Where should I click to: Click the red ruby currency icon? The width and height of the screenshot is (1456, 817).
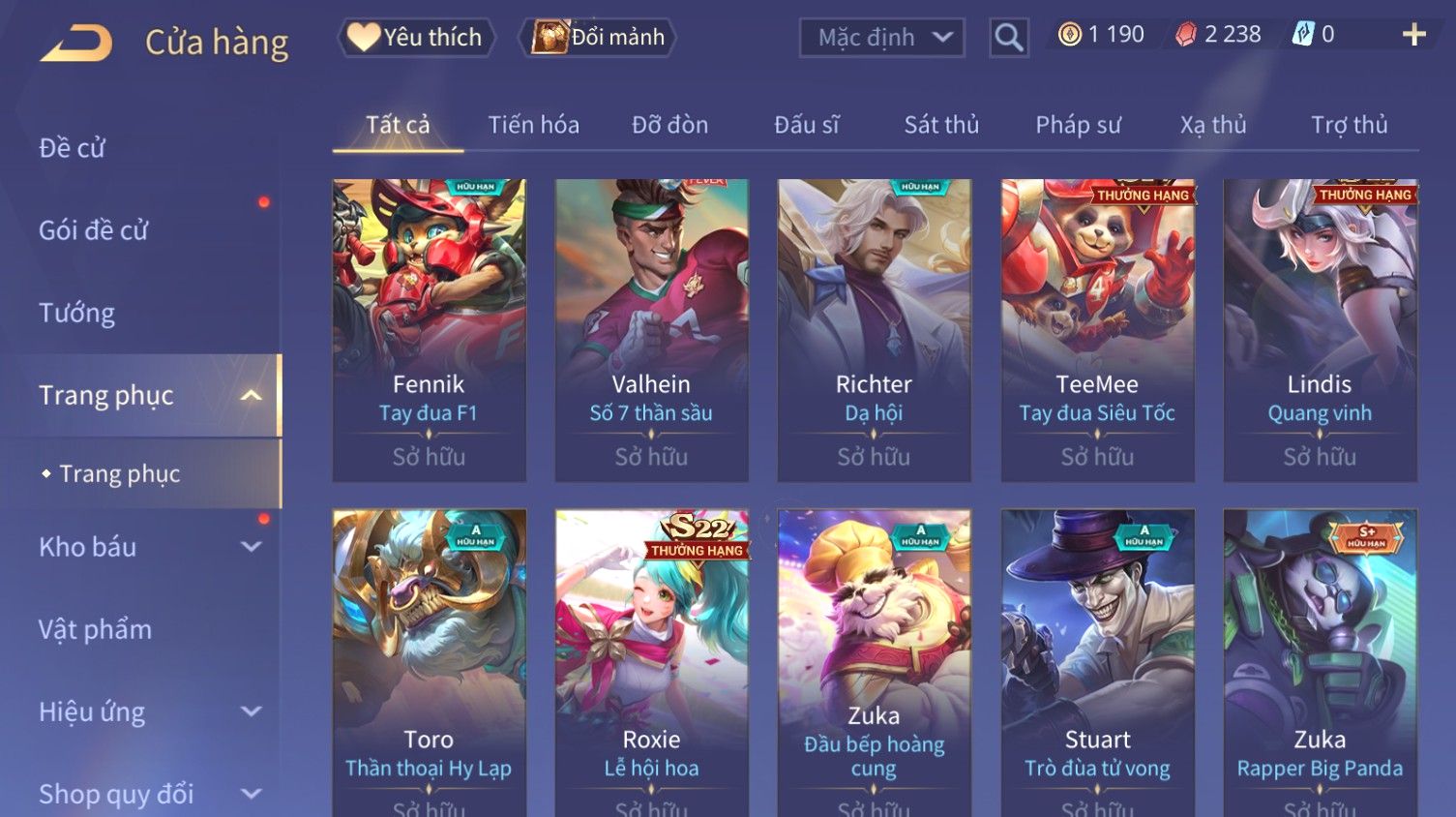tap(1185, 35)
